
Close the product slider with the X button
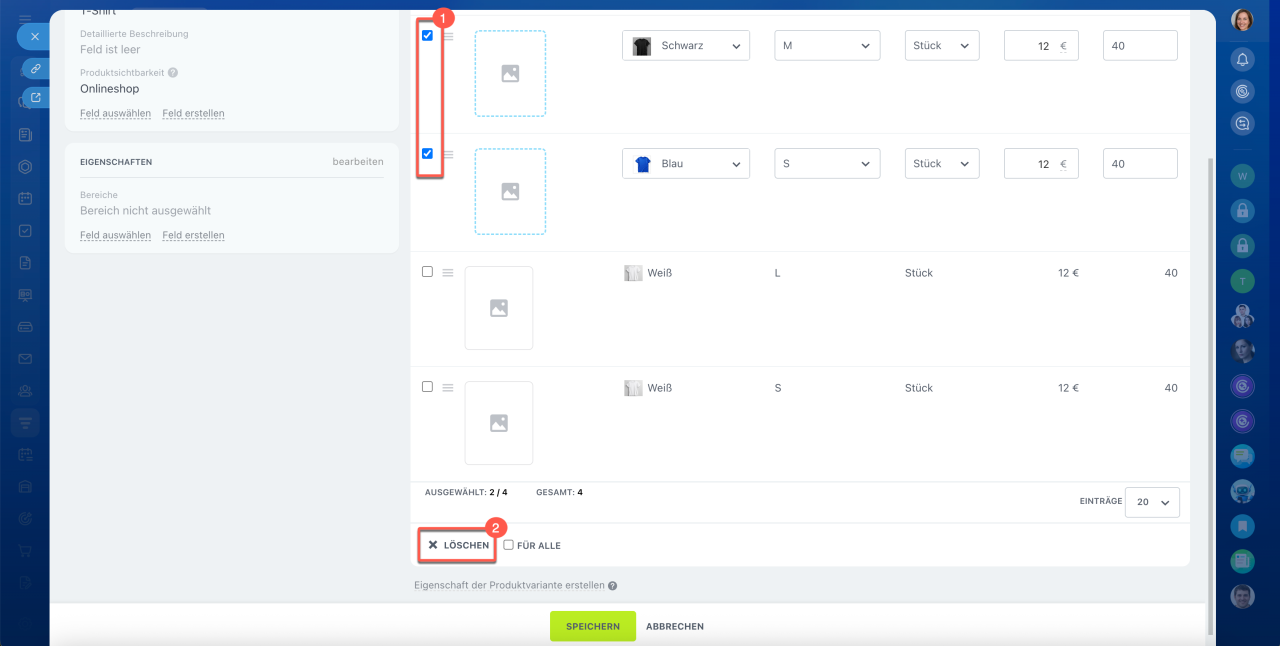[x=34, y=37]
